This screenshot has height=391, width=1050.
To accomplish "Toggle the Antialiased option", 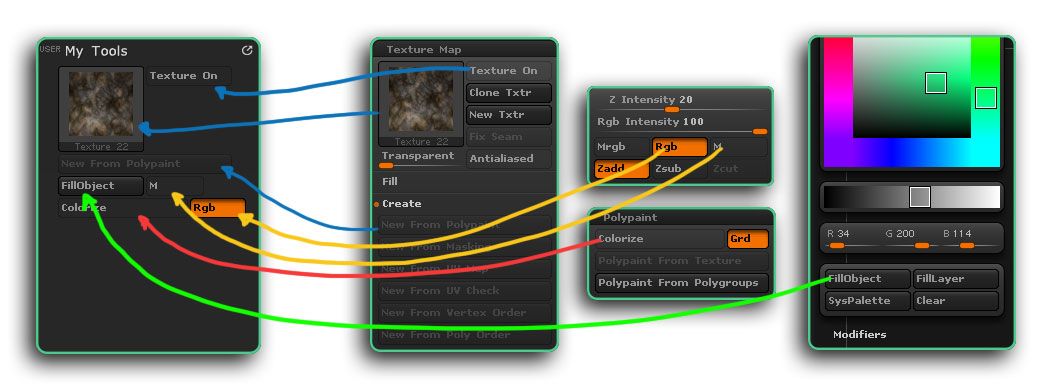I will click(510, 159).
